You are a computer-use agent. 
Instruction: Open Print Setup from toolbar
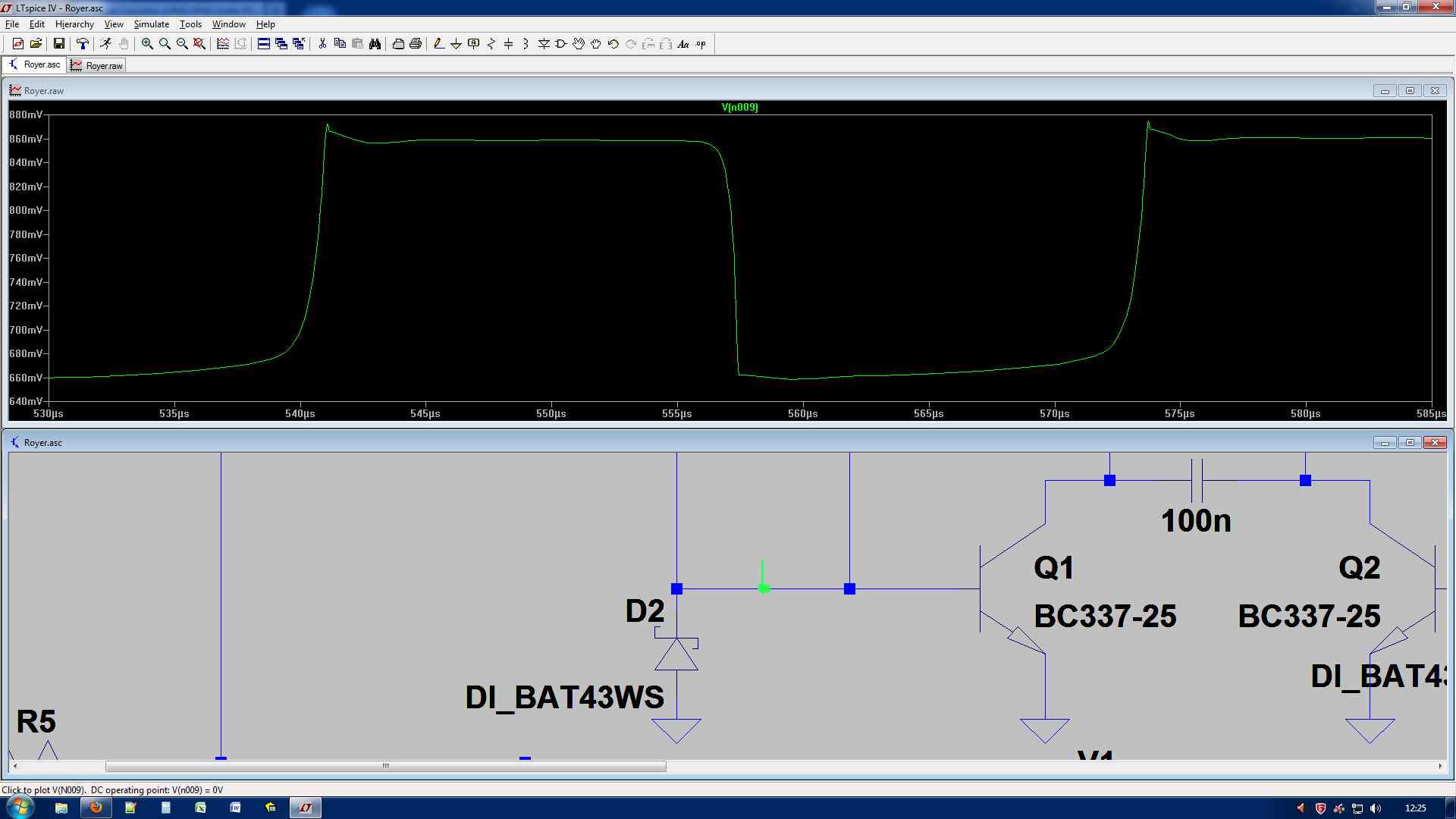(x=398, y=44)
